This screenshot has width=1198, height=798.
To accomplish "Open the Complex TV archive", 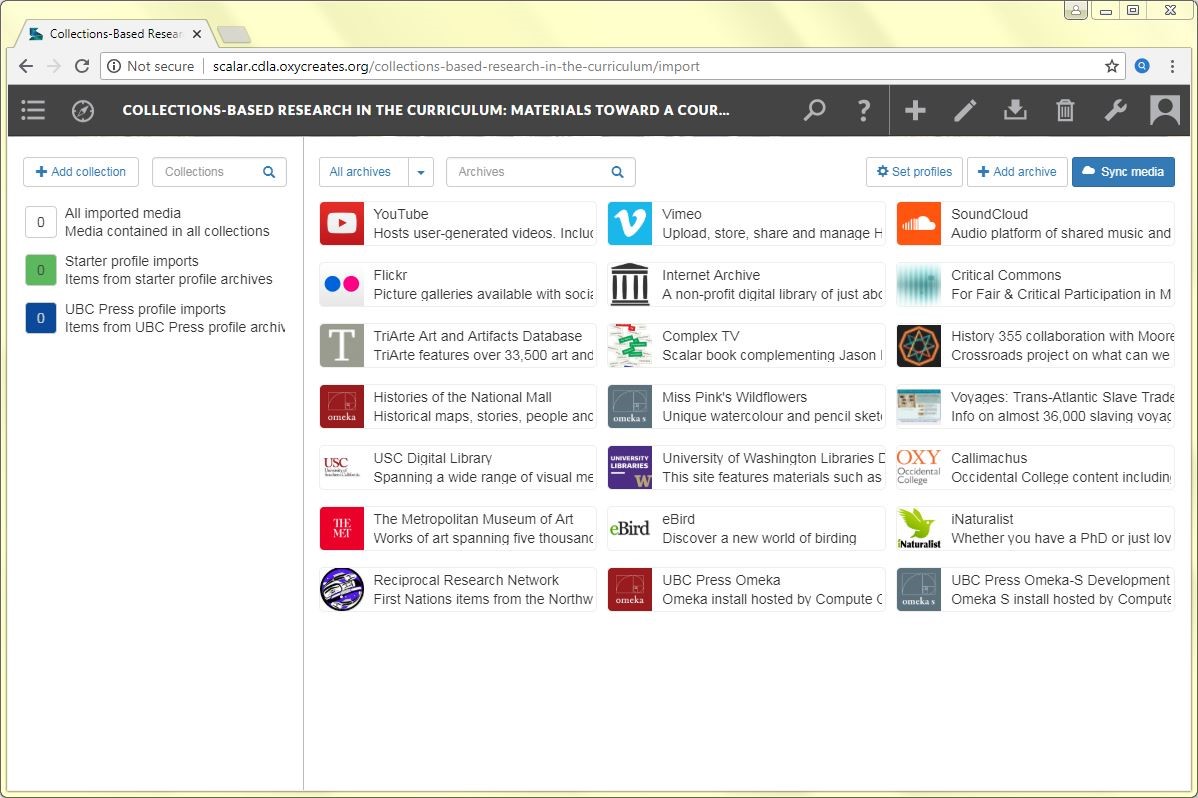I will click(746, 345).
